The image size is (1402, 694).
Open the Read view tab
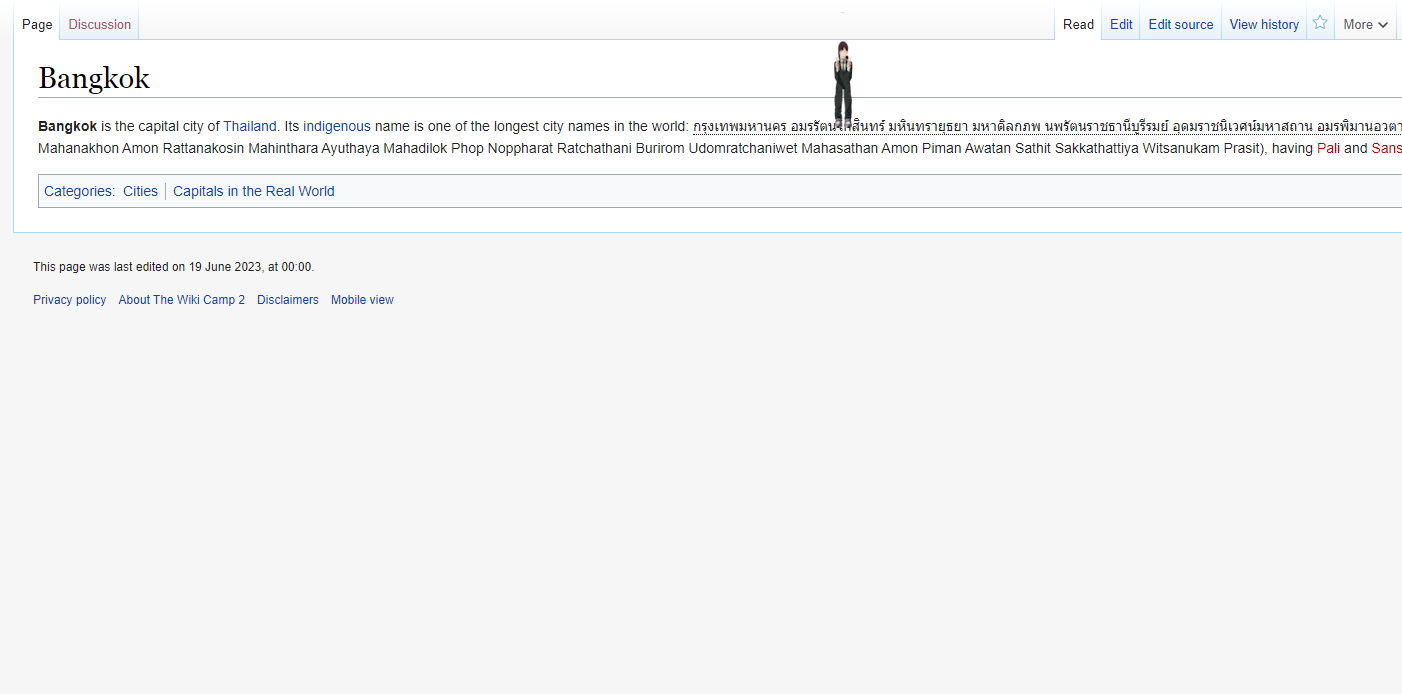point(1078,25)
